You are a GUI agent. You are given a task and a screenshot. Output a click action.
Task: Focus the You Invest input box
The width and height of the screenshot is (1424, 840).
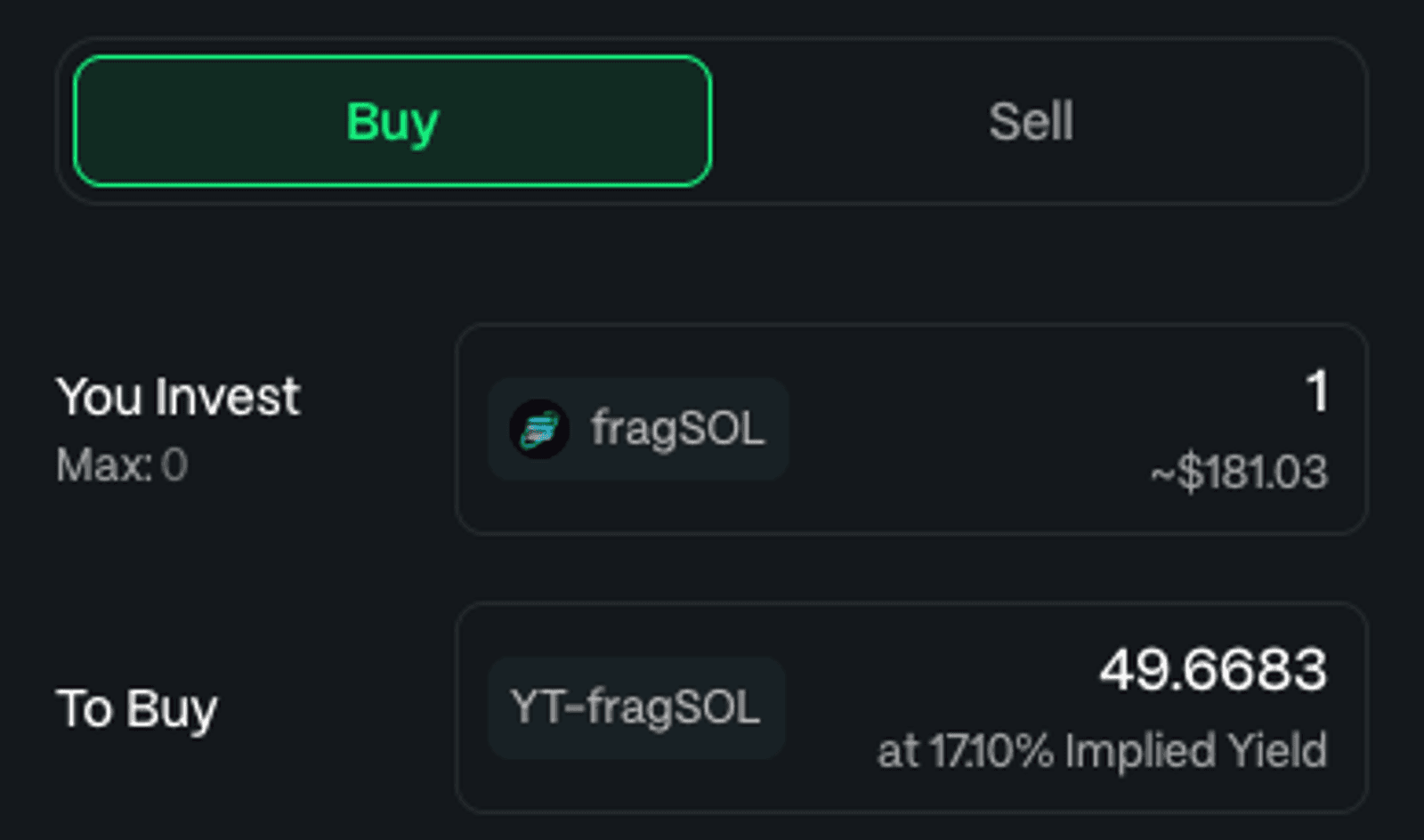click(911, 429)
